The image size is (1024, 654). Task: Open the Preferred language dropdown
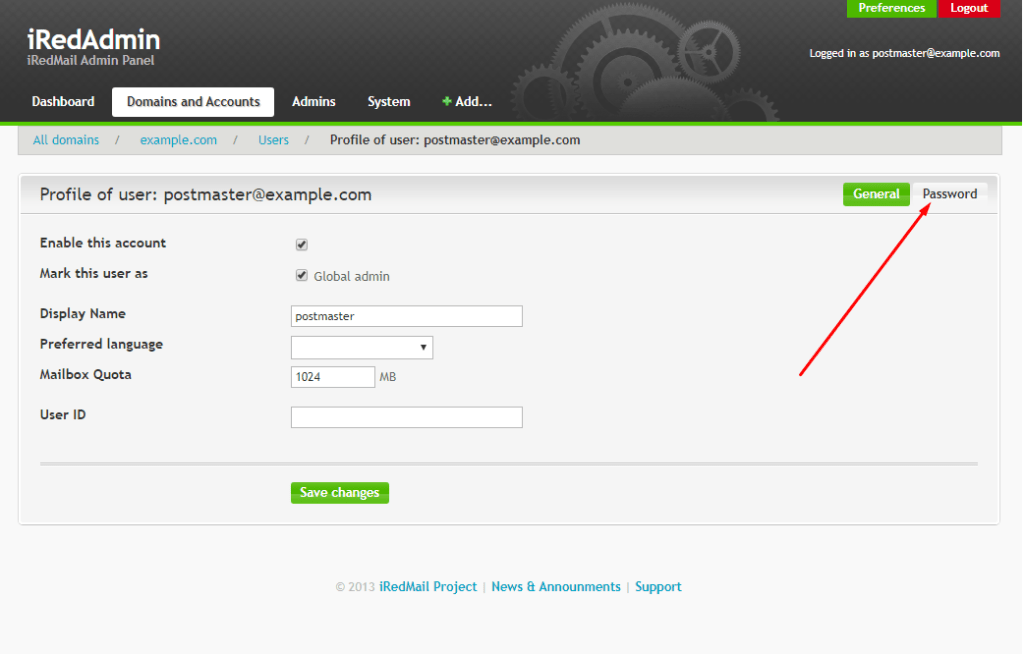[x=361, y=347]
